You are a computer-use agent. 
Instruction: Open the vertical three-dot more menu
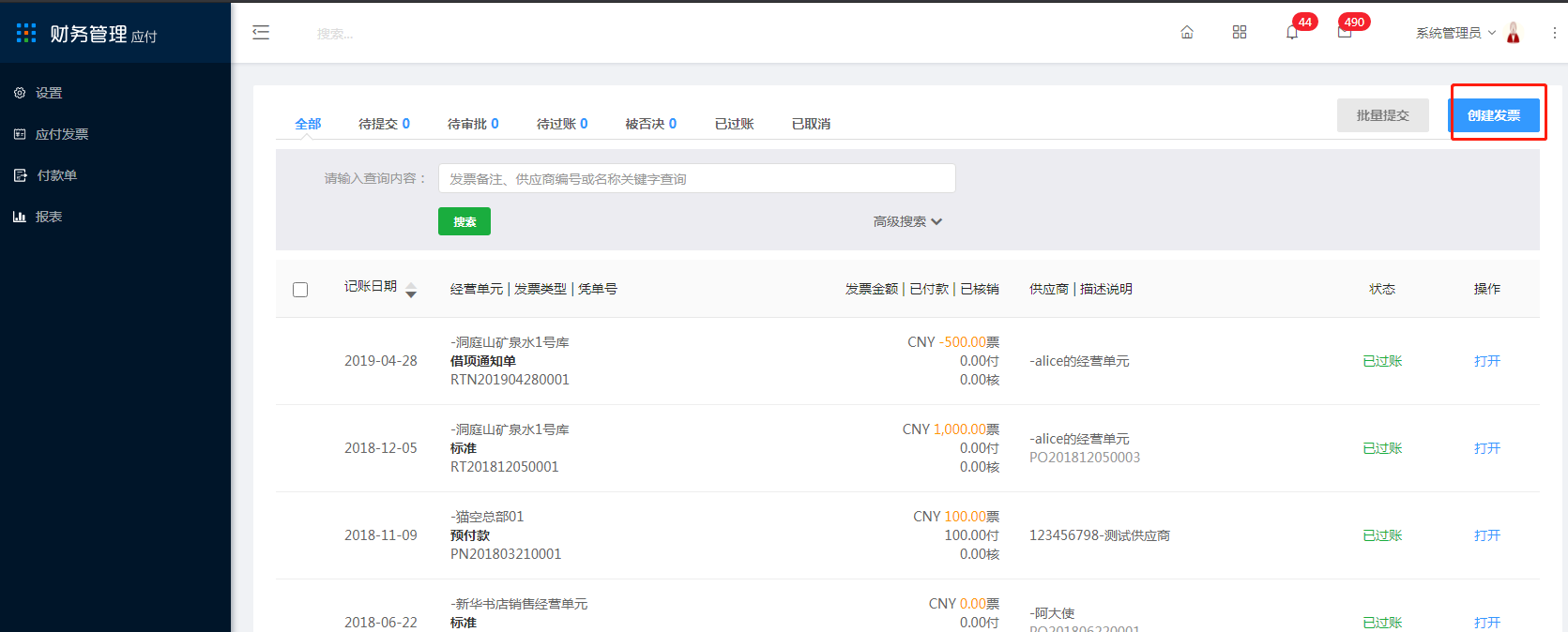point(1554,33)
